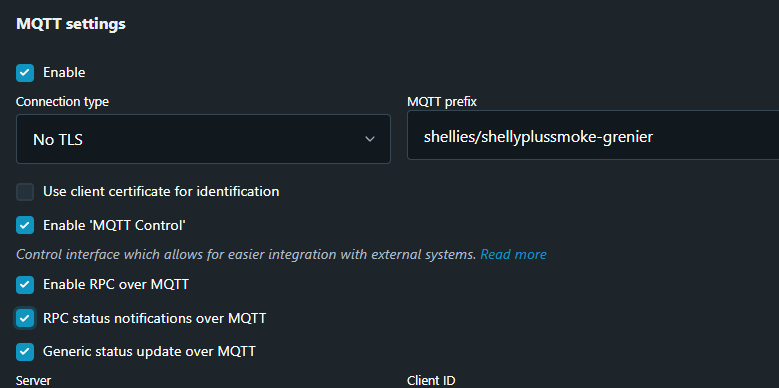
Task: Click the "Generic status update over MQTT" label
Action: [x=149, y=351]
